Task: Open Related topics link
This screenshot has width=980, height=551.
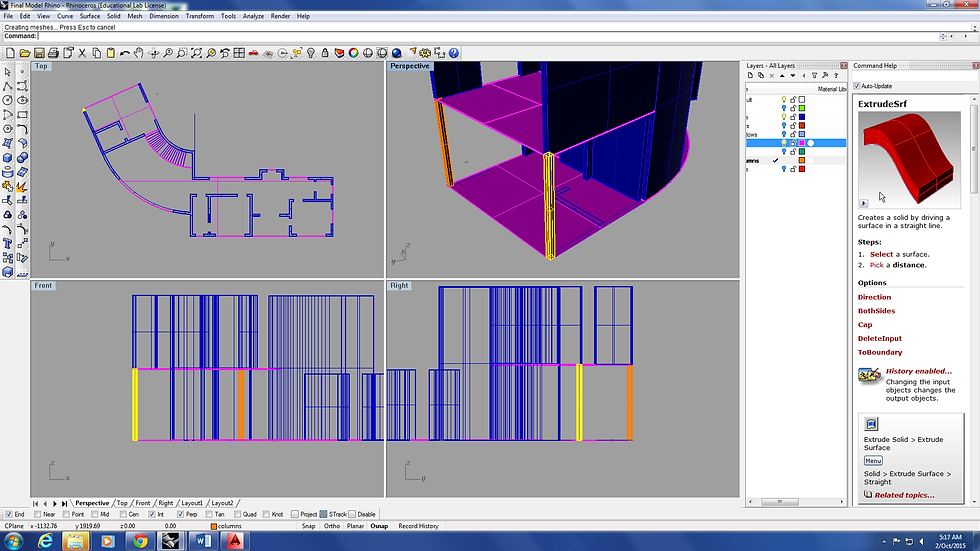Action: [904, 495]
